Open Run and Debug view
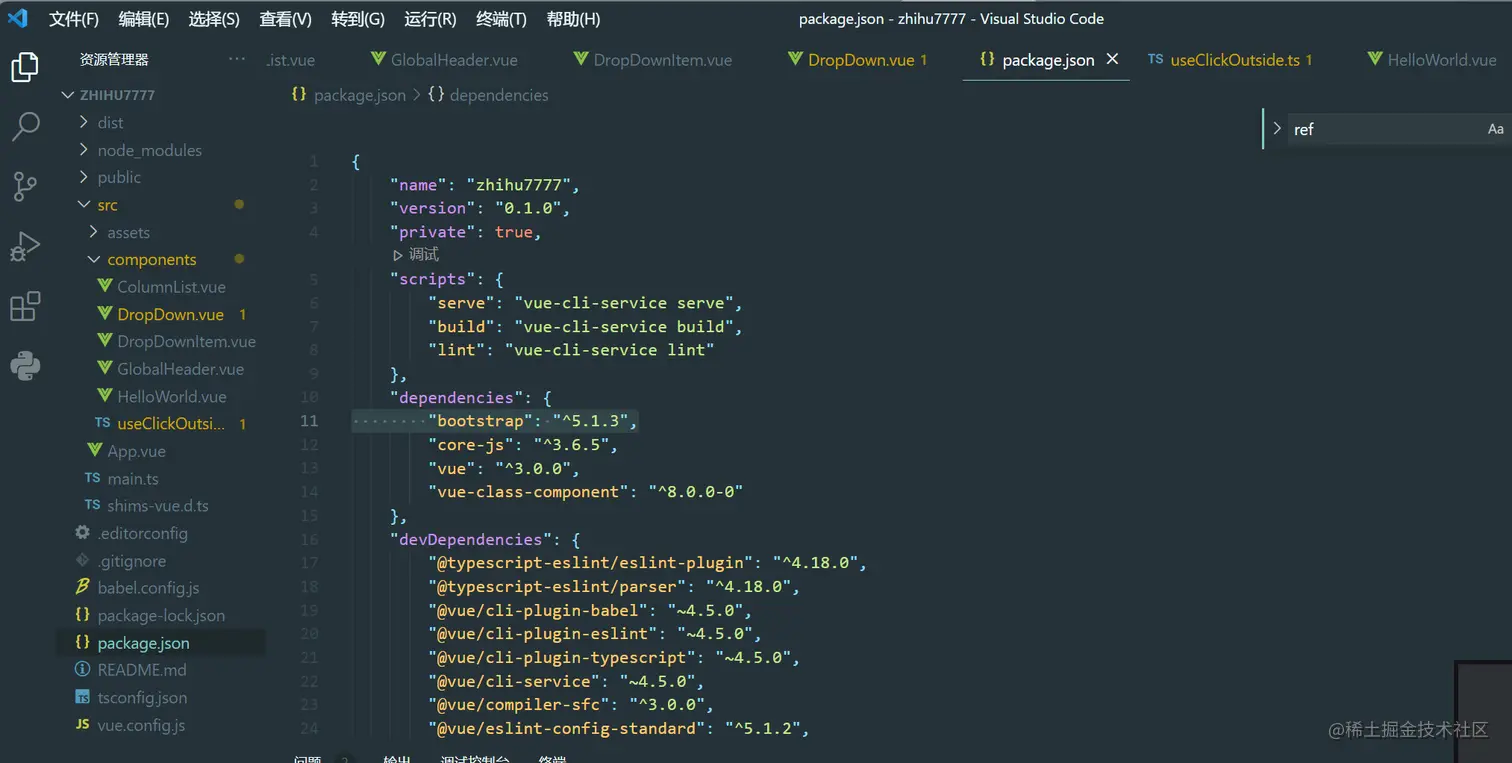The image size is (1512, 763). pyautogui.click(x=25, y=246)
